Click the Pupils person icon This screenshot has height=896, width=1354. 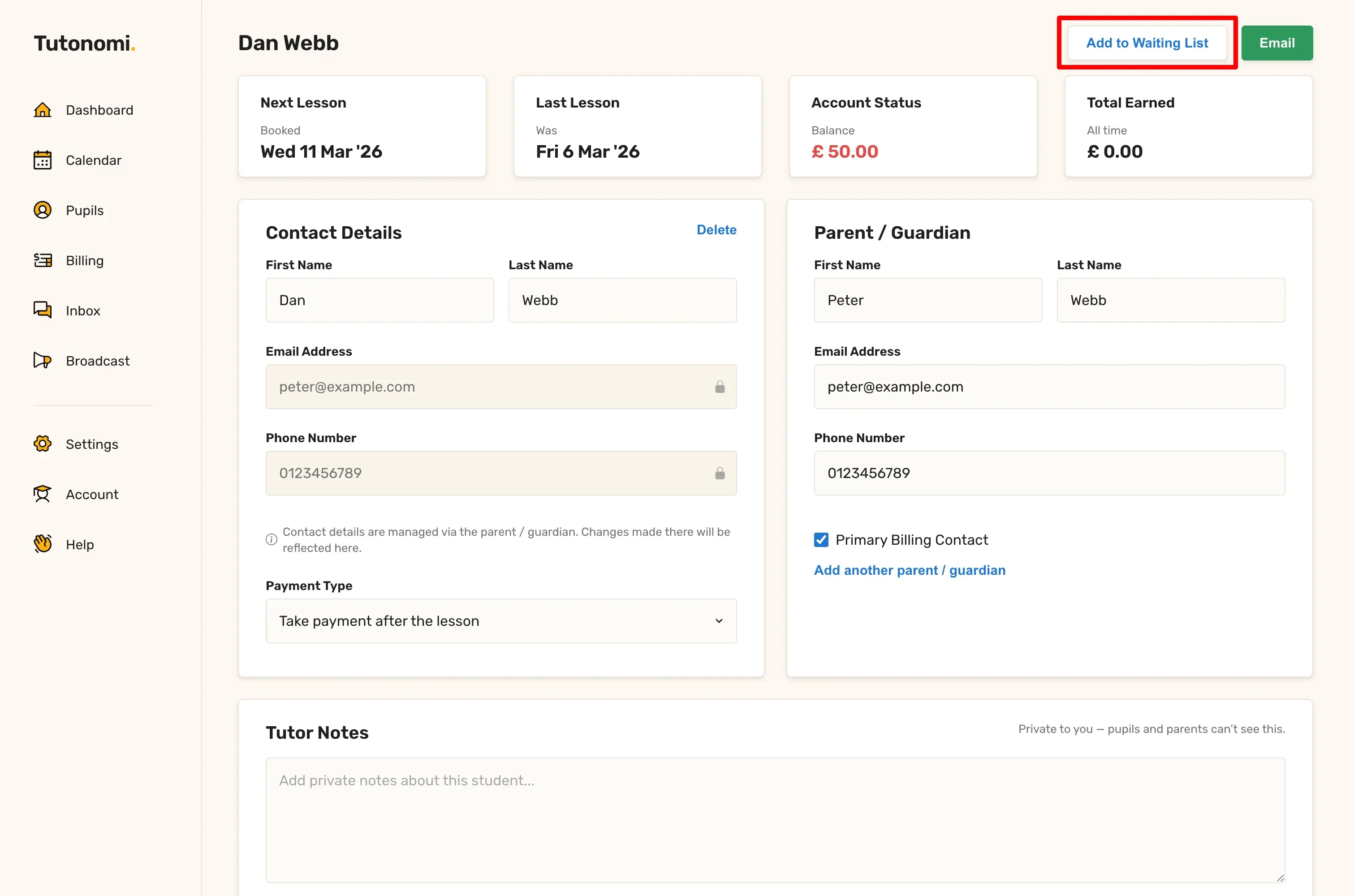[x=42, y=210]
